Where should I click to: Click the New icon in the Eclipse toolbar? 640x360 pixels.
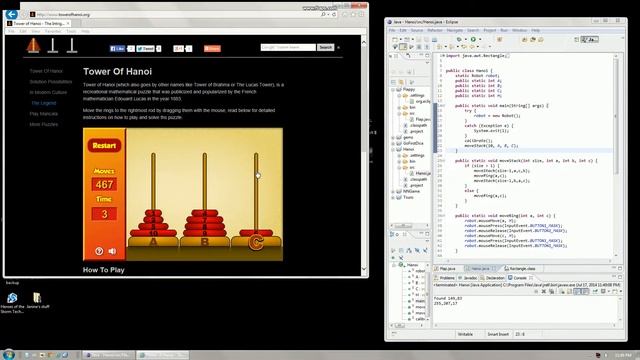point(394,39)
